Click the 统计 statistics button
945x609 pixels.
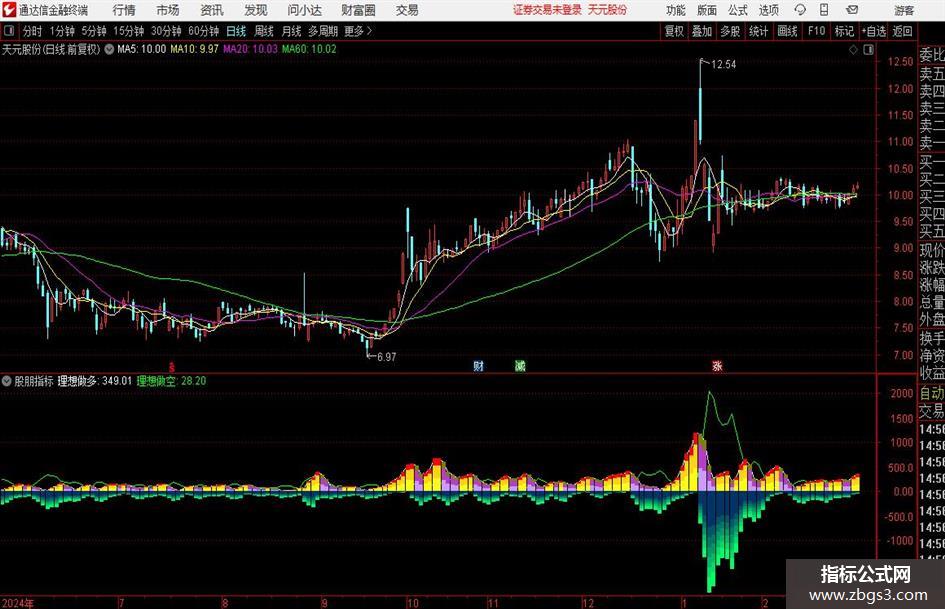coord(758,31)
